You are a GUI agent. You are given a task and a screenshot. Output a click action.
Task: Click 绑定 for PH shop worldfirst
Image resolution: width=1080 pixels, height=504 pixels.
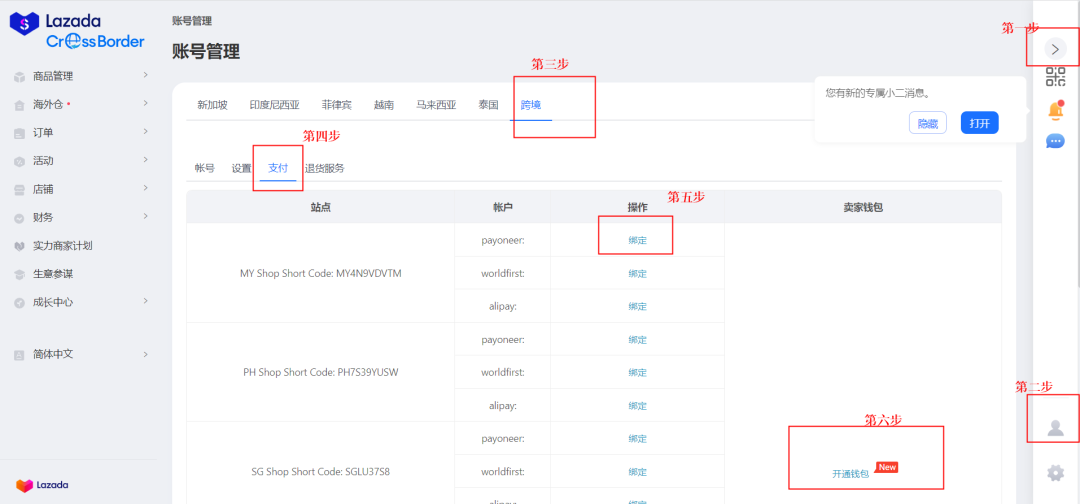pyautogui.click(x=638, y=372)
